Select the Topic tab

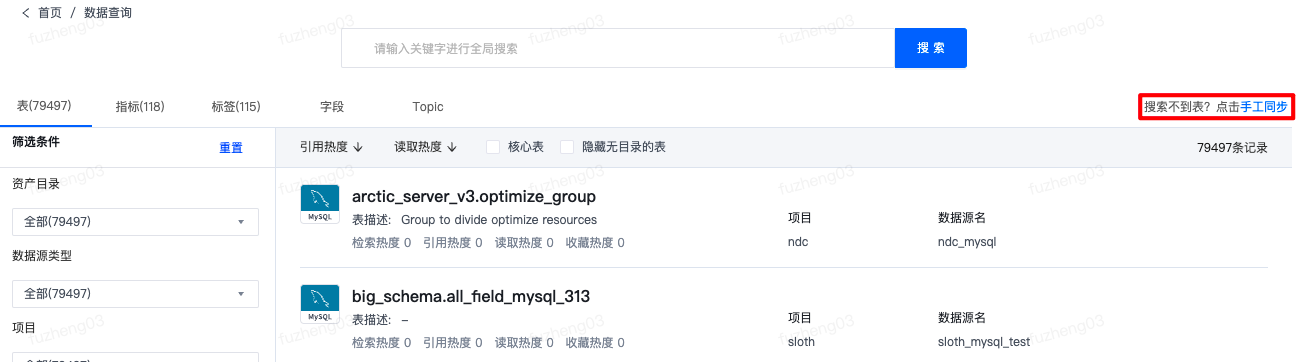(428, 107)
